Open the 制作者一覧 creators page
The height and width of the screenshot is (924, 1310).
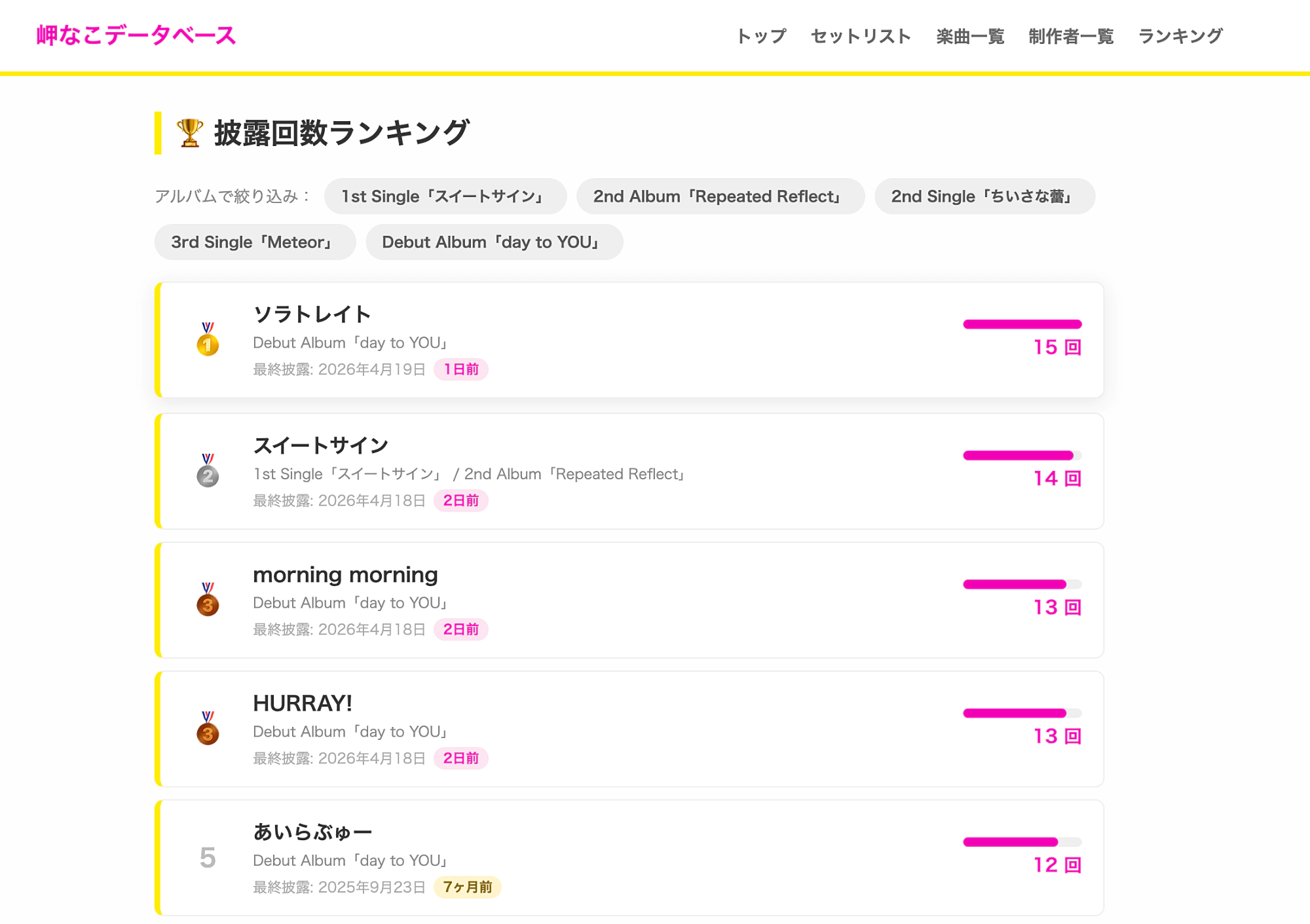click(x=1071, y=36)
